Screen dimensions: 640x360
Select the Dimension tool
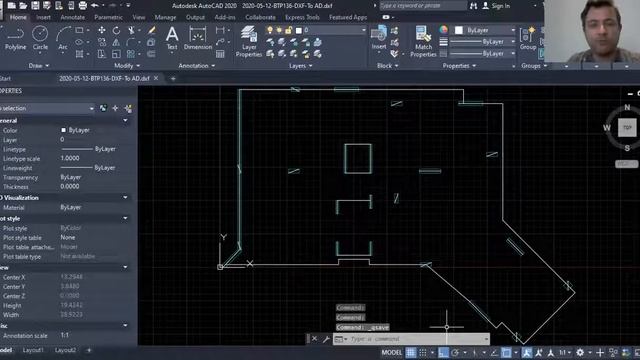coord(198,38)
